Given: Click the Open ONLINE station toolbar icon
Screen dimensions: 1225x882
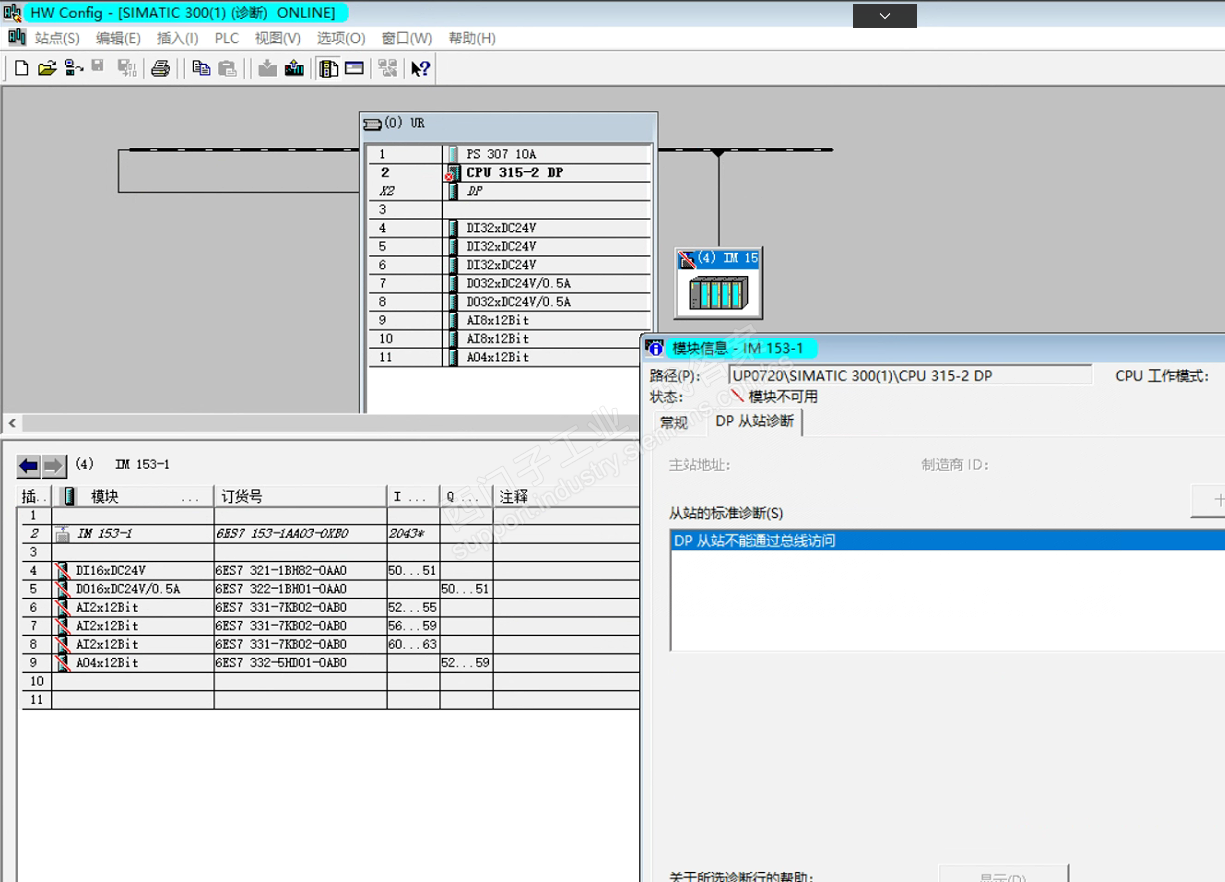Looking at the screenshot, I should tap(73, 69).
